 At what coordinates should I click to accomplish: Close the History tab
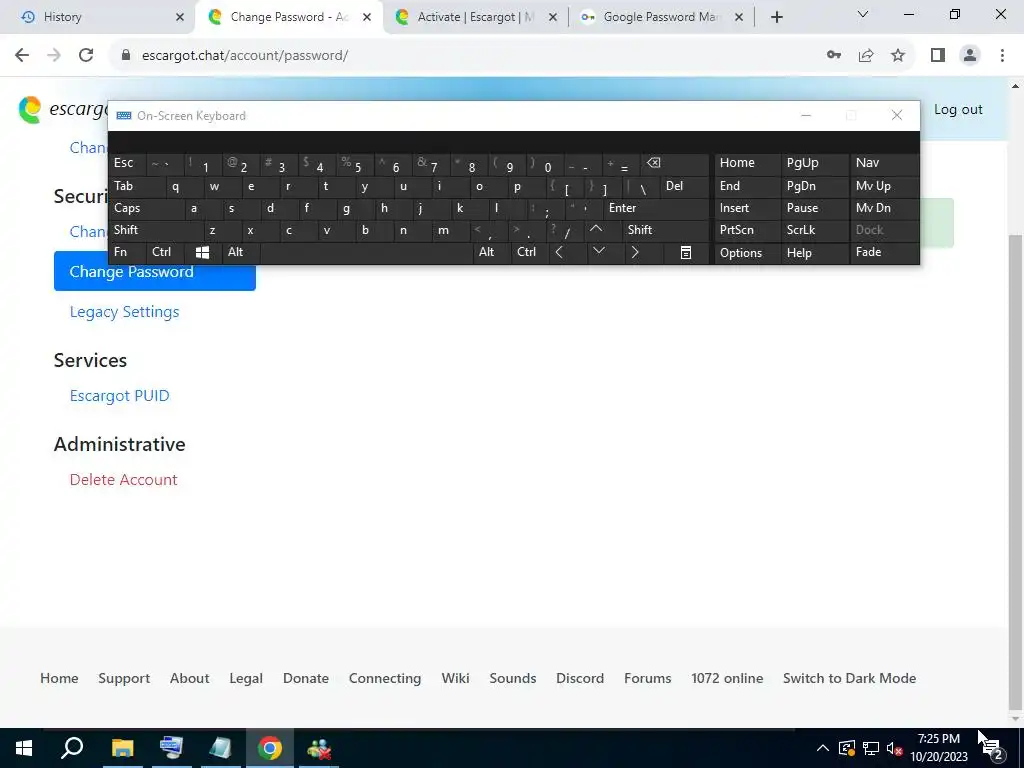180,17
